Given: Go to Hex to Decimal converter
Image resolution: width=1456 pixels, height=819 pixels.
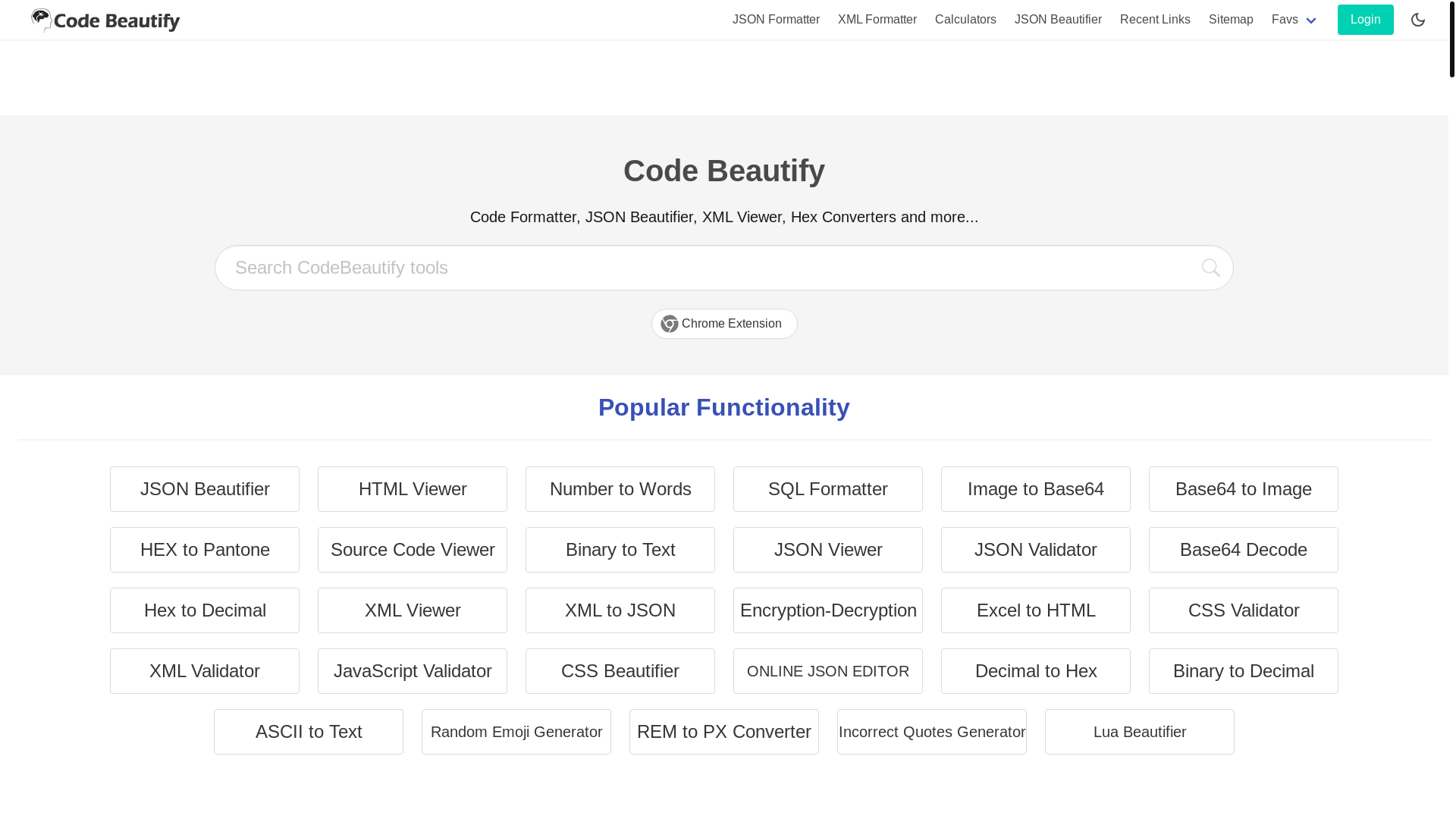Looking at the screenshot, I should [x=205, y=610].
